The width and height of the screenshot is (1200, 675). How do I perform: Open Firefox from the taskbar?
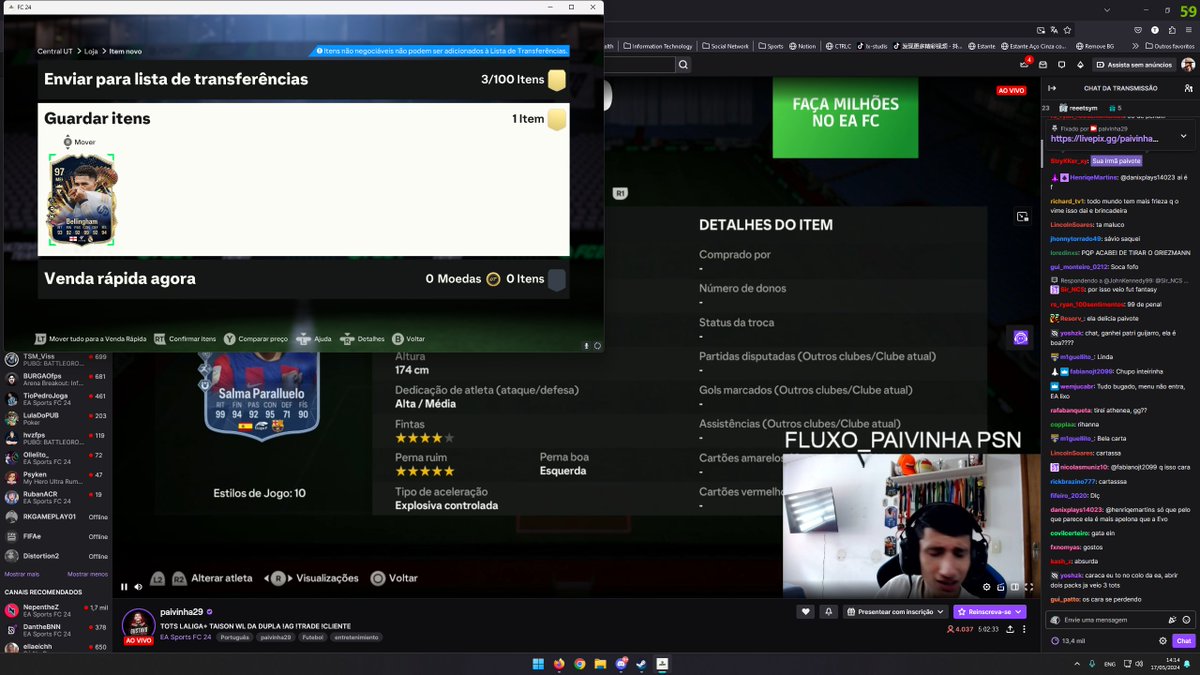pos(559,663)
